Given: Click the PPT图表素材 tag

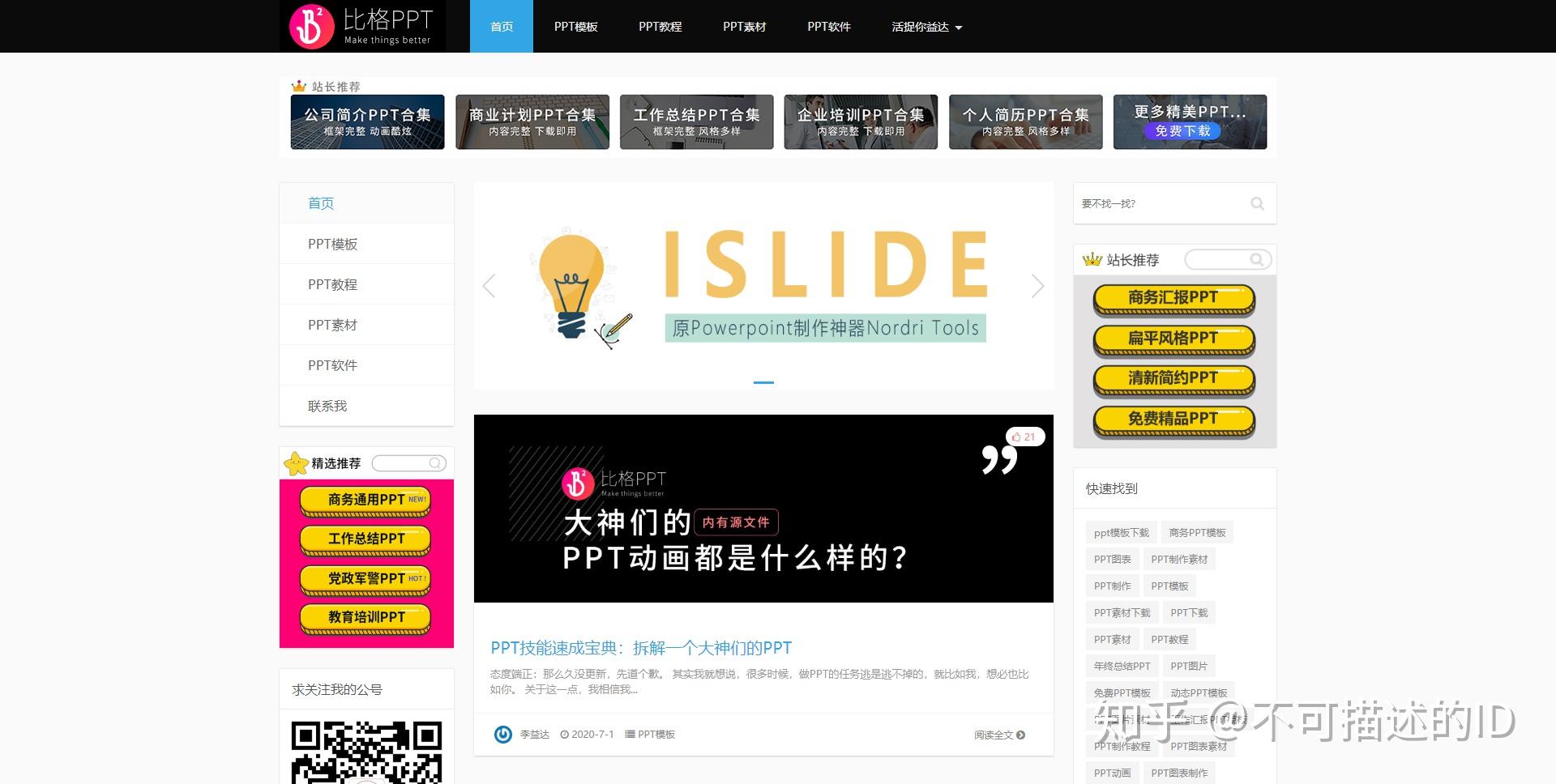Looking at the screenshot, I should tap(1199, 746).
